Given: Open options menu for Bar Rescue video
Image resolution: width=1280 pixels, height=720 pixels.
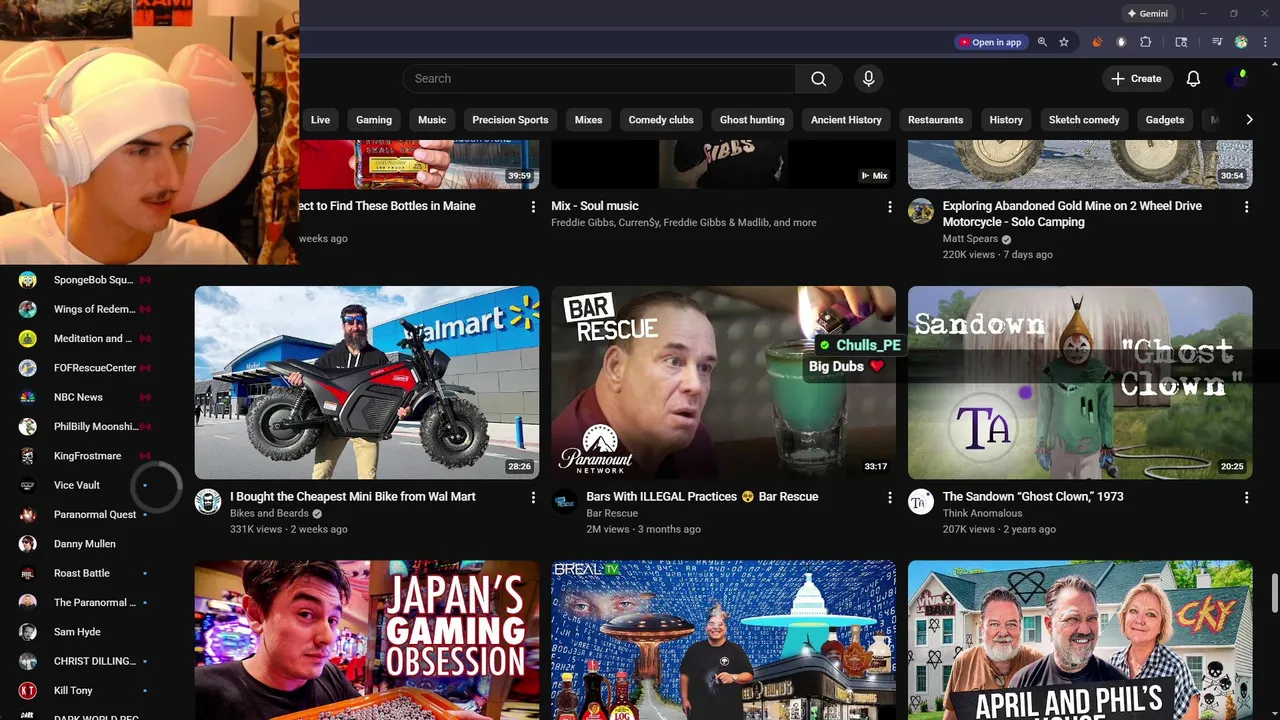Looking at the screenshot, I should click(x=890, y=497).
